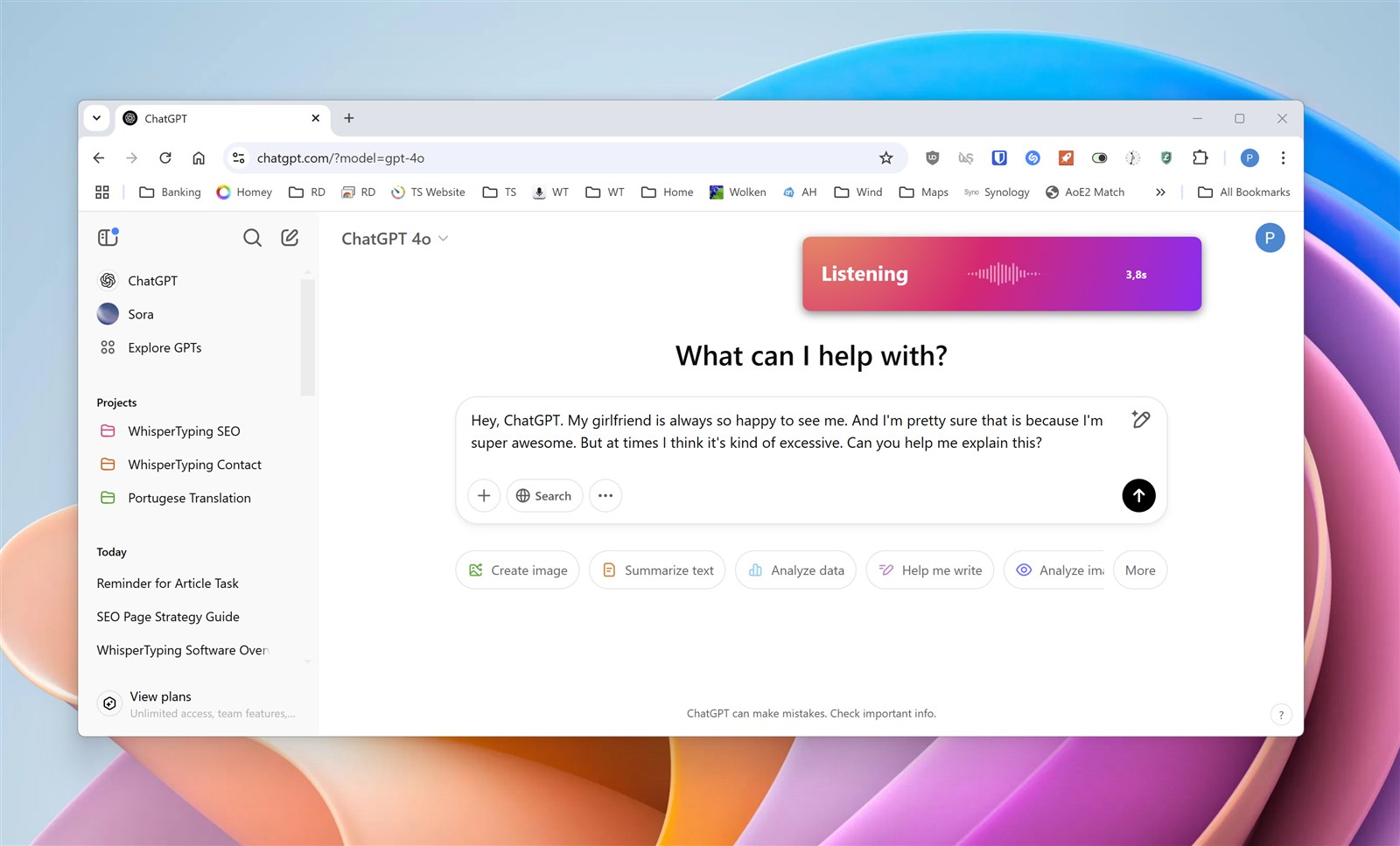Open Sora from the sidebar
The image size is (1400, 846).
140,313
